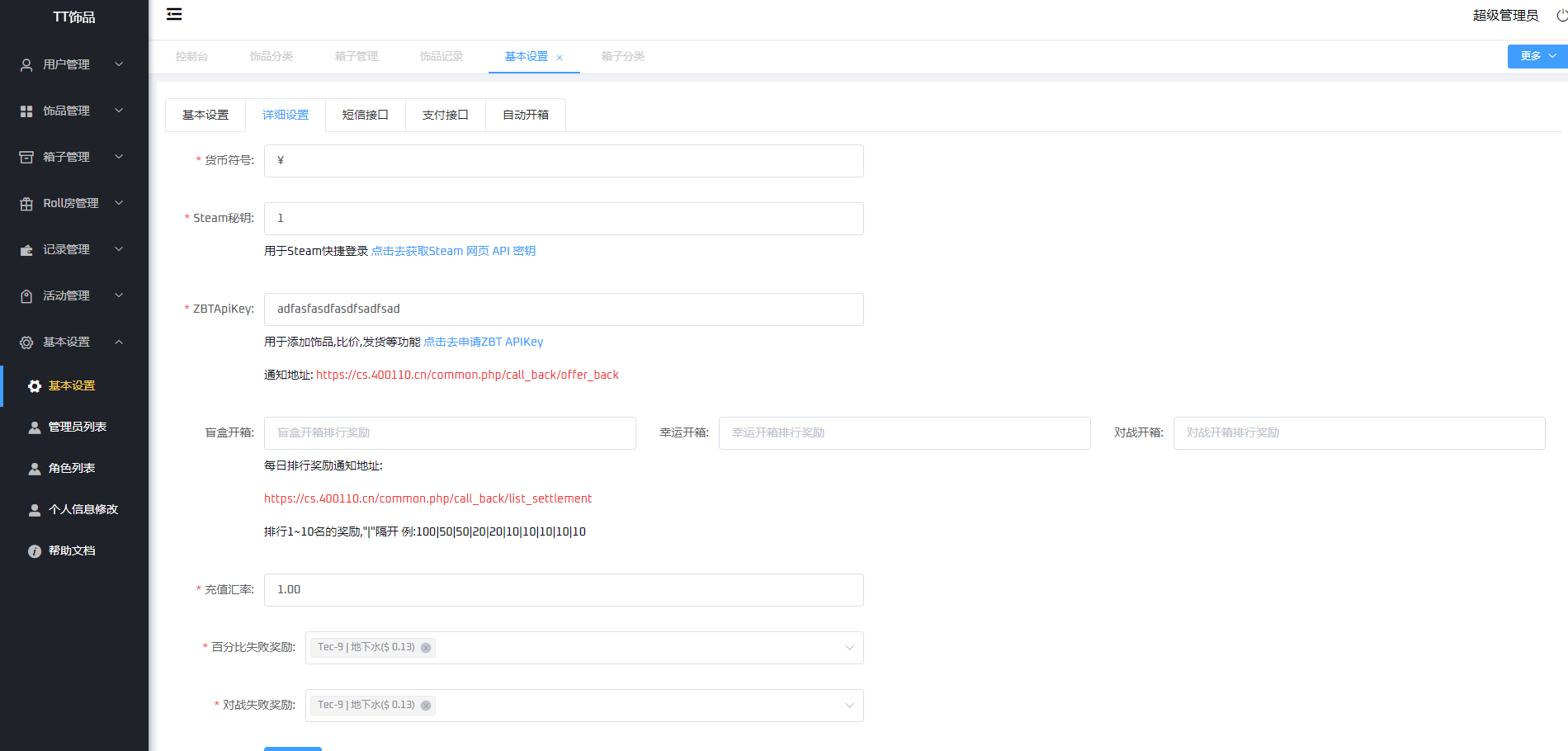
Task: Click the 充值汇率 input field
Action: click(x=564, y=590)
